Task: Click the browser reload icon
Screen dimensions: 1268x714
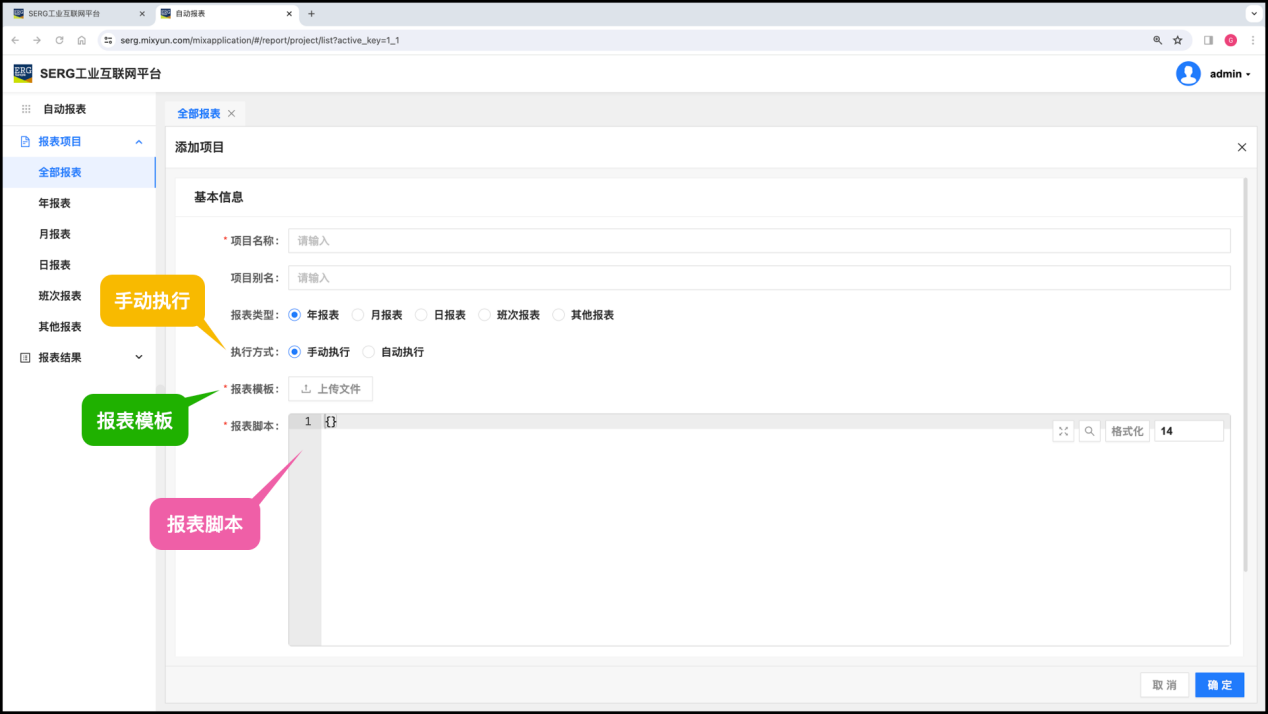Action: coord(59,40)
